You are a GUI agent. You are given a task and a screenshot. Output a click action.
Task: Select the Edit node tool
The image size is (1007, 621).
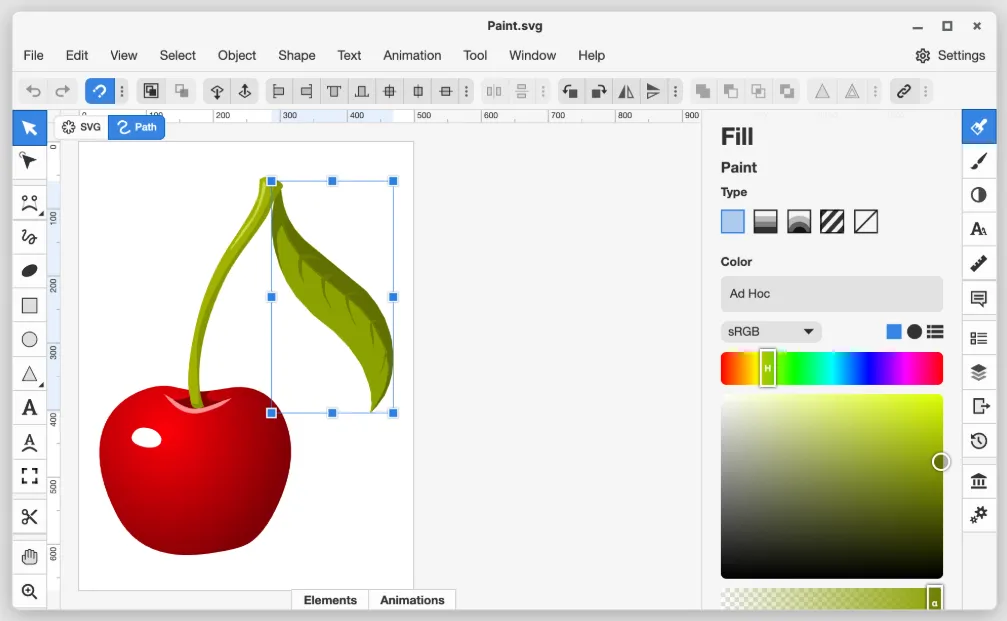click(30, 161)
